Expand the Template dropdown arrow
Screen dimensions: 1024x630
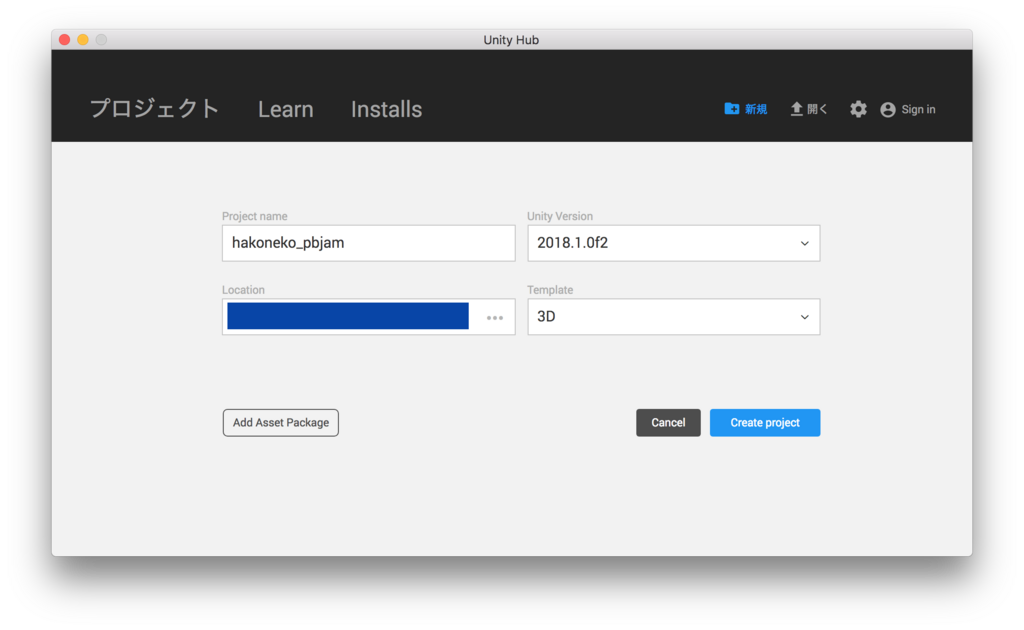pos(805,317)
